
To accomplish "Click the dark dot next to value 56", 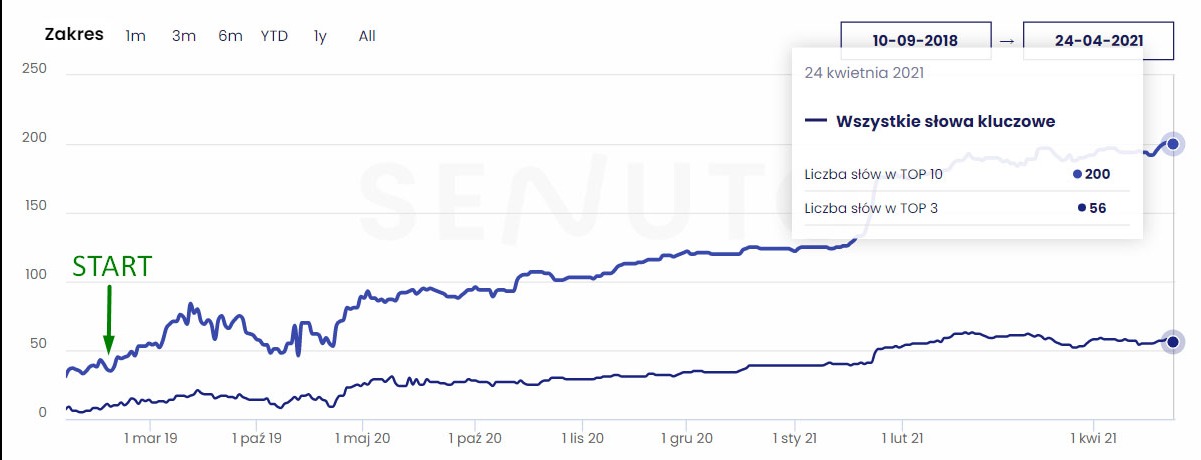I will pyautogui.click(x=1081, y=208).
